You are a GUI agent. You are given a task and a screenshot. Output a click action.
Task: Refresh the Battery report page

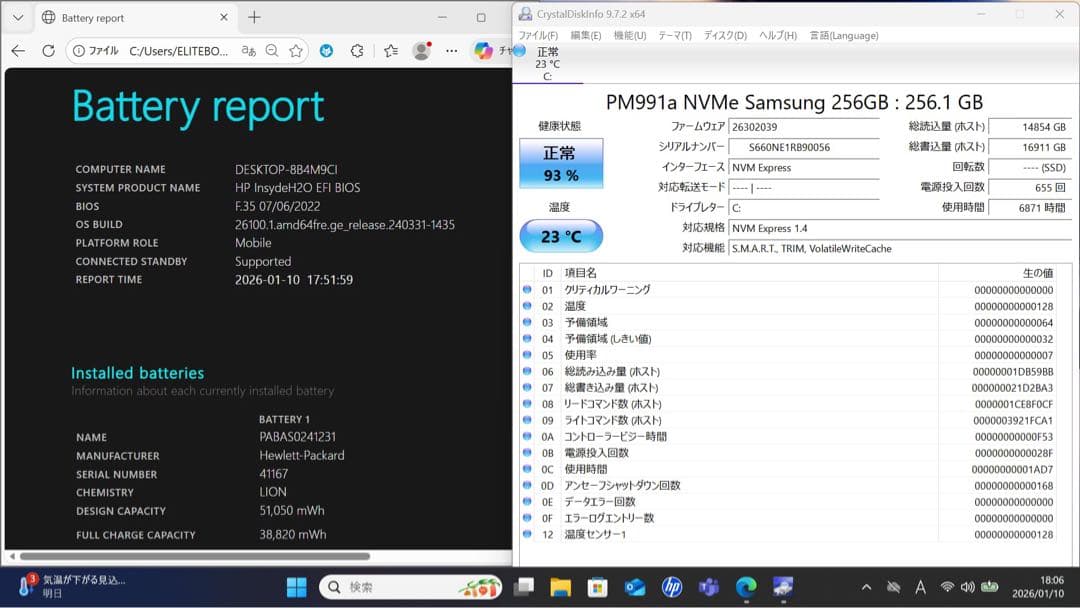(46, 50)
